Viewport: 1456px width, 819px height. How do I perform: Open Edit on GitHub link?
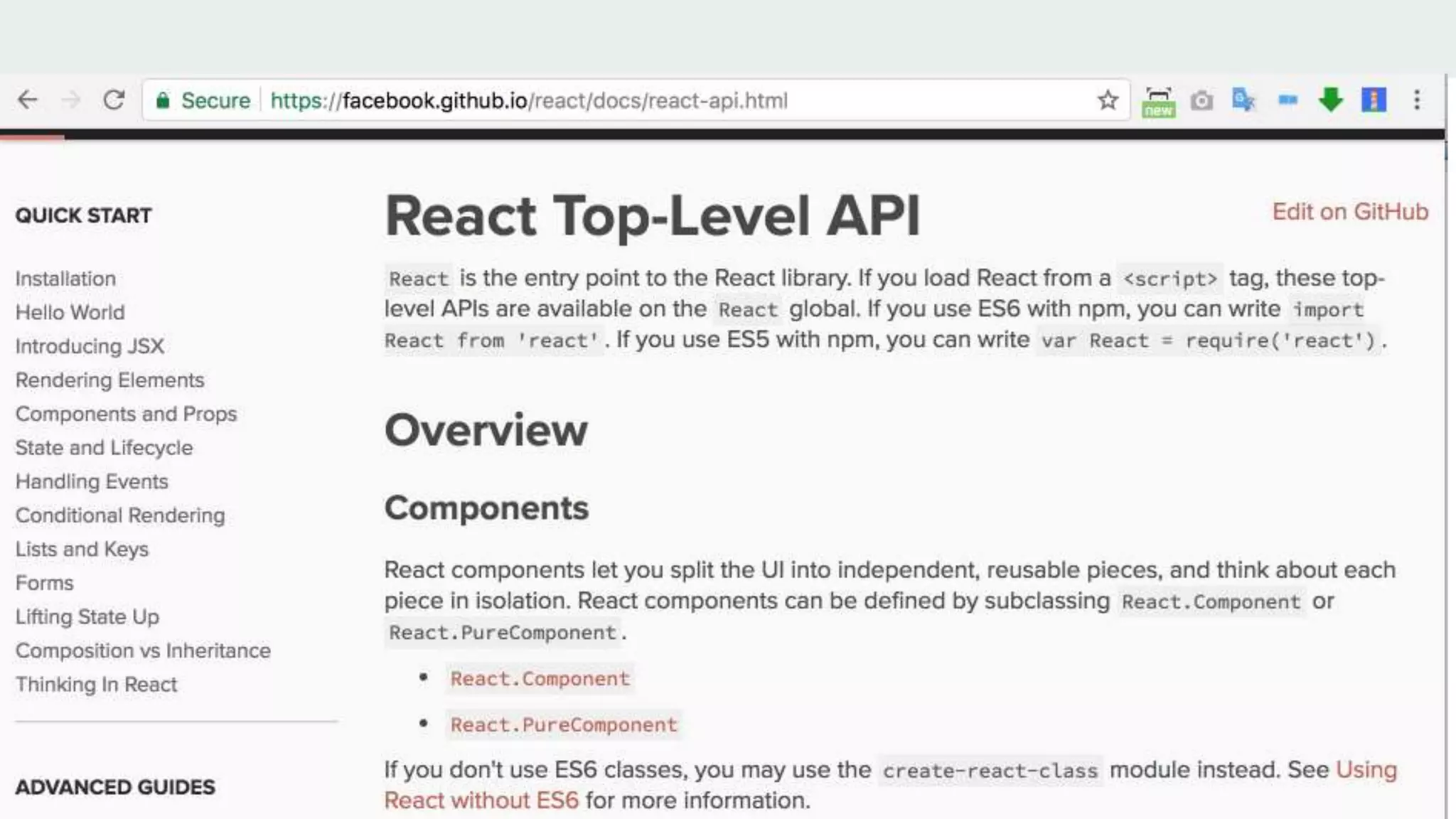pyautogui.click(x=1349, y=212)
